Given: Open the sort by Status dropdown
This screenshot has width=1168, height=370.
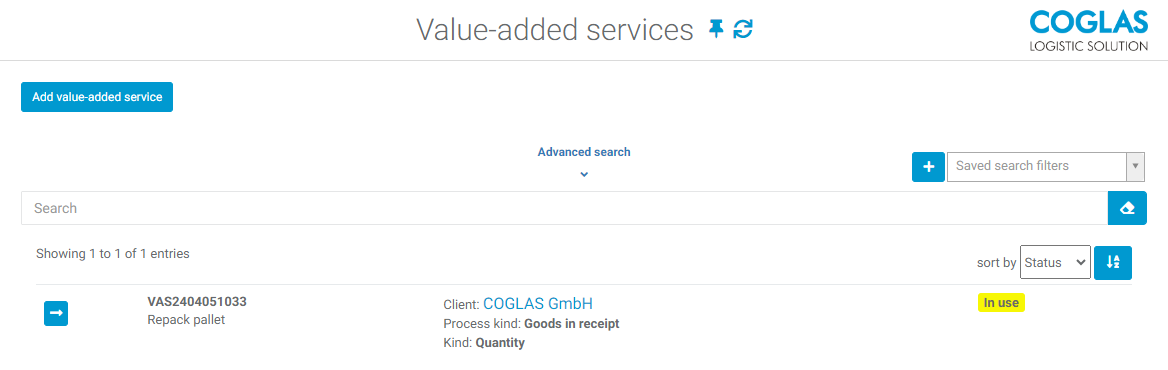Looking at the screenshot, I should point(1055,262).
